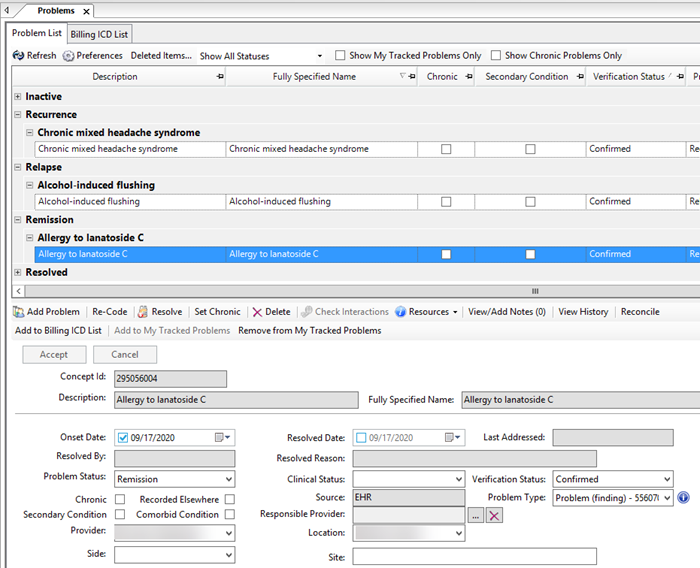This screenshot has height=568, width=700.
Task: Clear Responsible Provider with red X
Action: click(x=494, y=516)
